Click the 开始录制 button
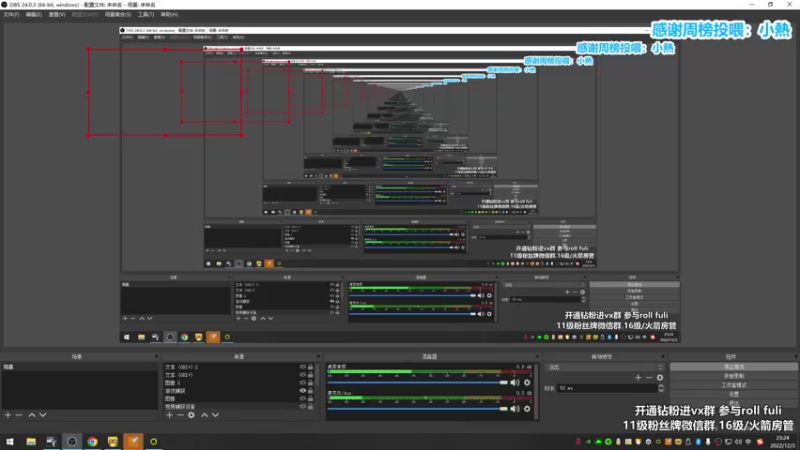This screenshot has height=450, width=800. (x=734, y=376)
